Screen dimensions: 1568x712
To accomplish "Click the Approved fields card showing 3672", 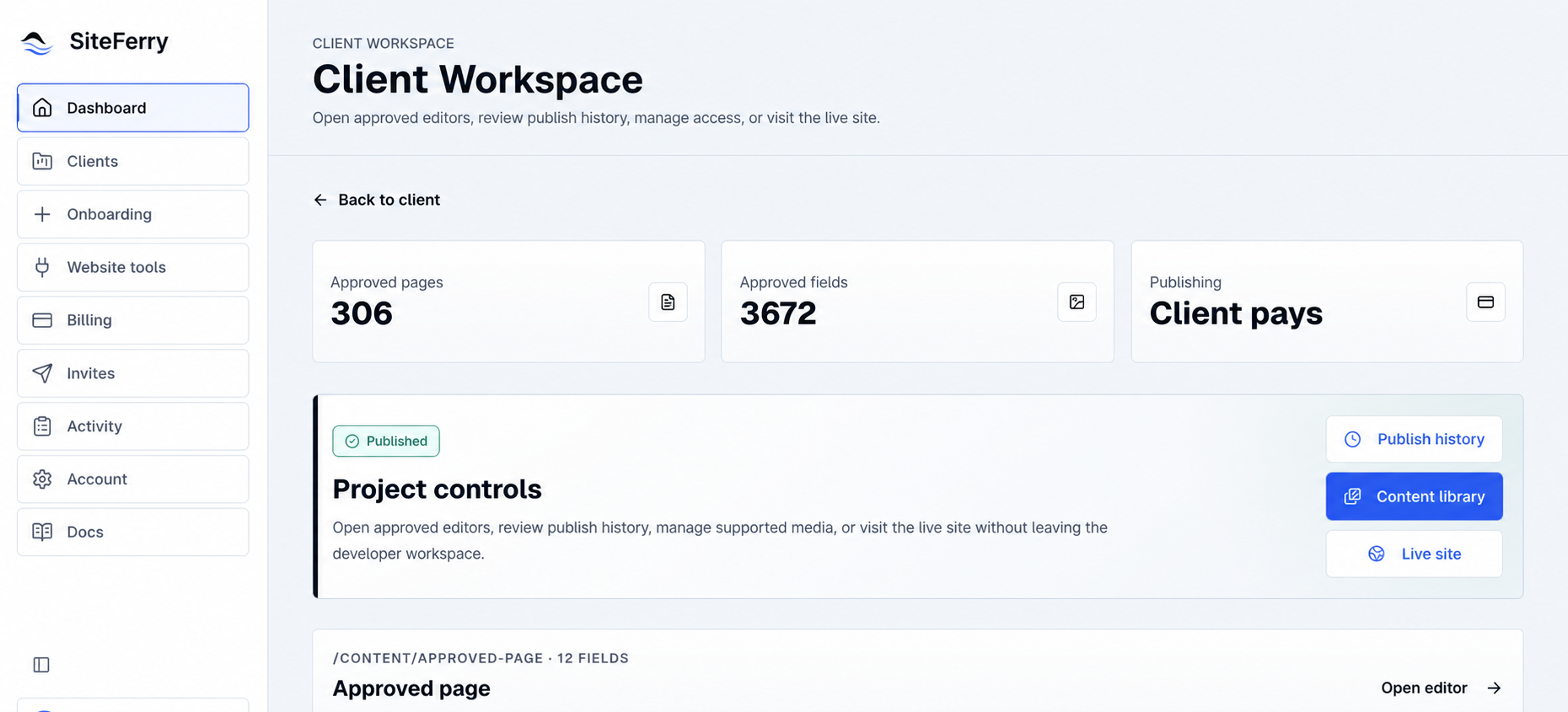I will (x=917, y=302).
